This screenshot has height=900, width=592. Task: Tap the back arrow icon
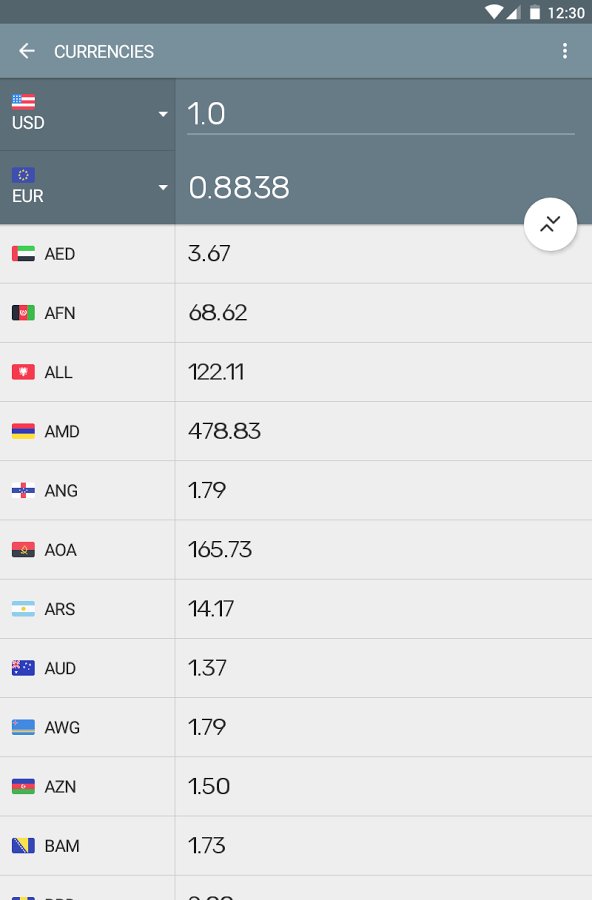(x=26, y=51)
